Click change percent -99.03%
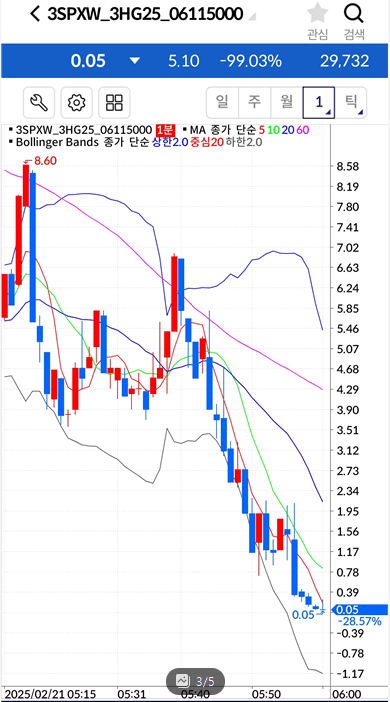This screenshot has height=702, width=390. pos(251,61)
